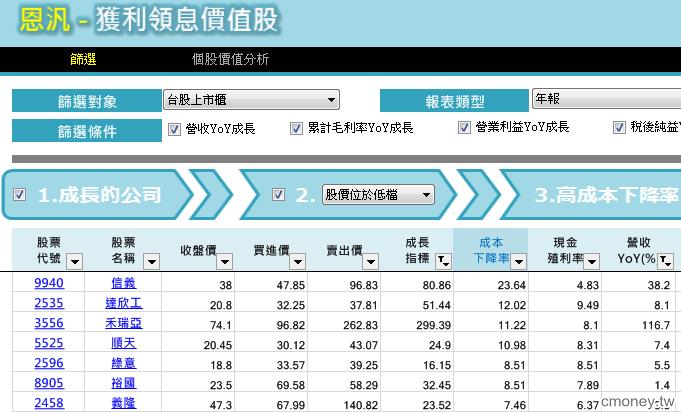This screenshot has width=681, height=412.
Task: Open stock code 9940 link
Action: tap(49, 283)
